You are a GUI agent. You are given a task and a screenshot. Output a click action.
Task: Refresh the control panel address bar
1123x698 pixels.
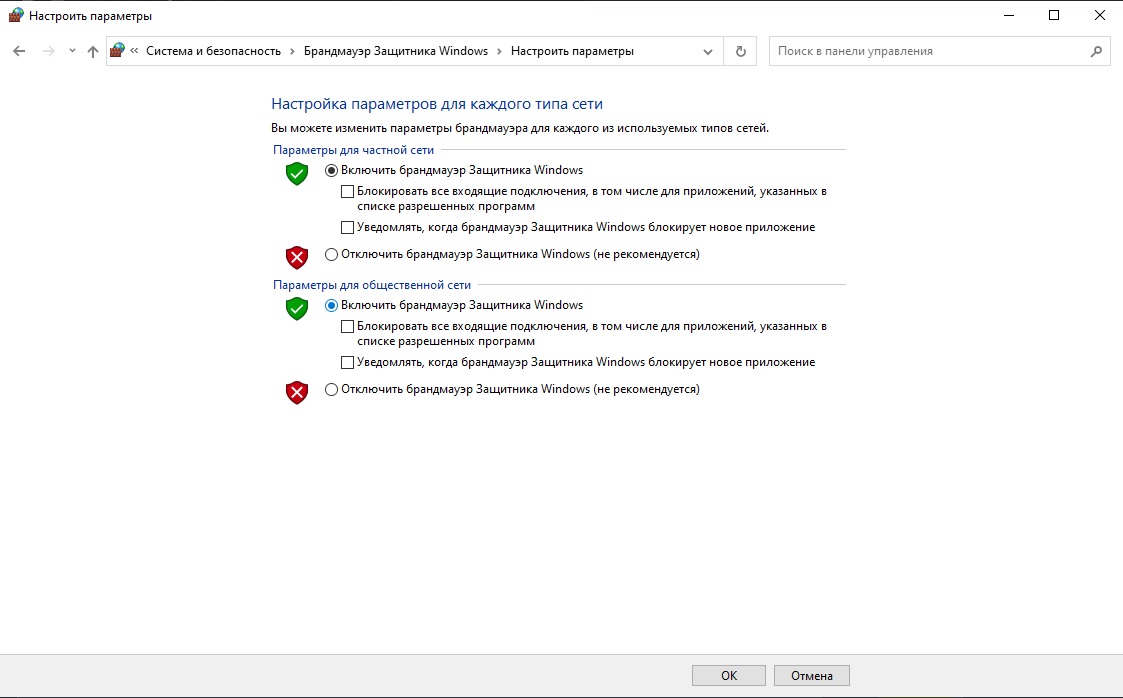(740, 51)
